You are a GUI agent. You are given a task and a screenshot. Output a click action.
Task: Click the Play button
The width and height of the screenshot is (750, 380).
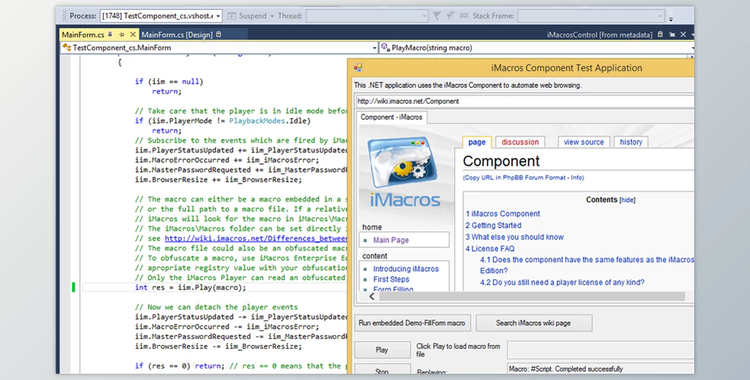[382, 350]
